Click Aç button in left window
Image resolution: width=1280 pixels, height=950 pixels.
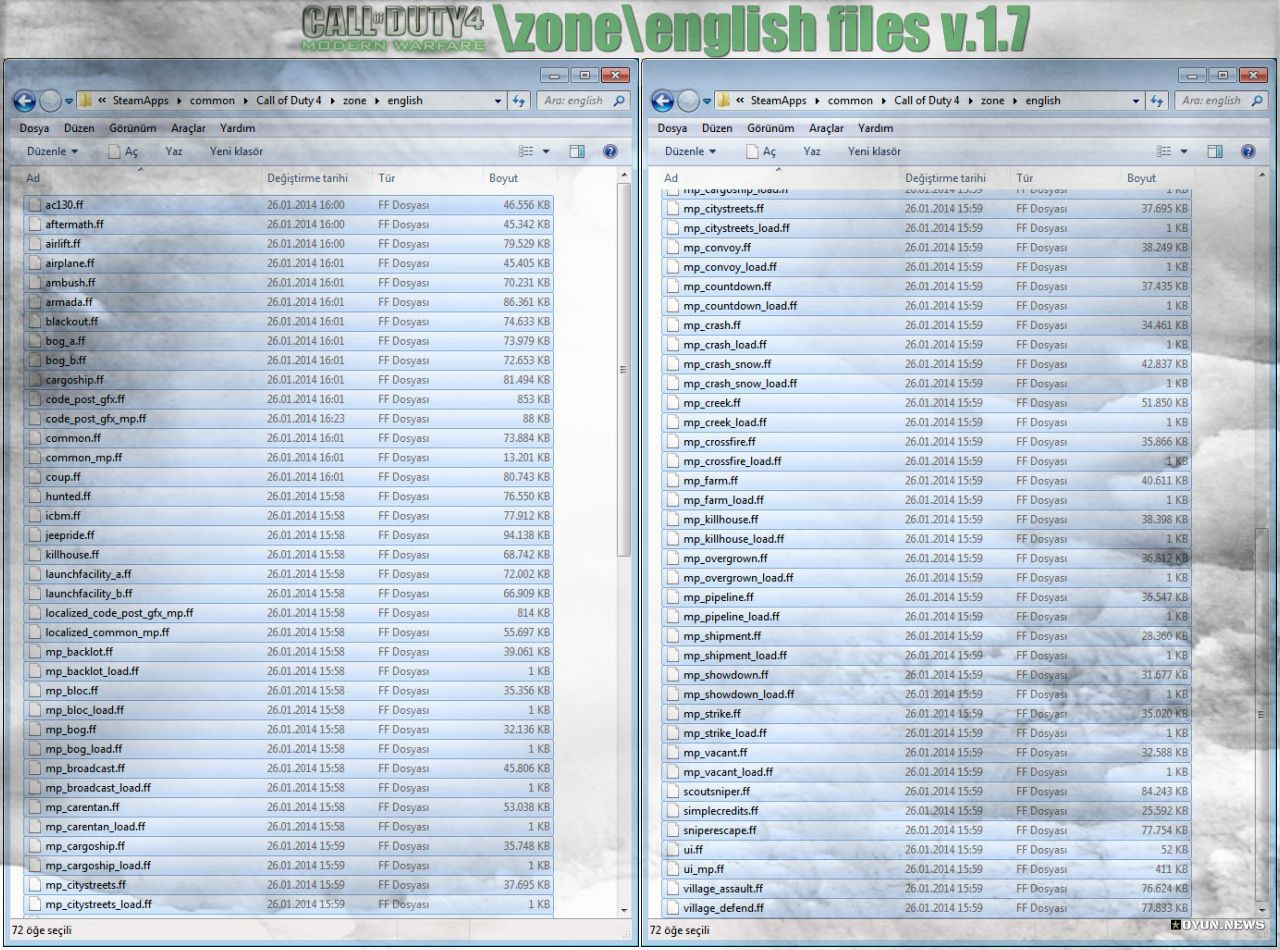[122, 152]
